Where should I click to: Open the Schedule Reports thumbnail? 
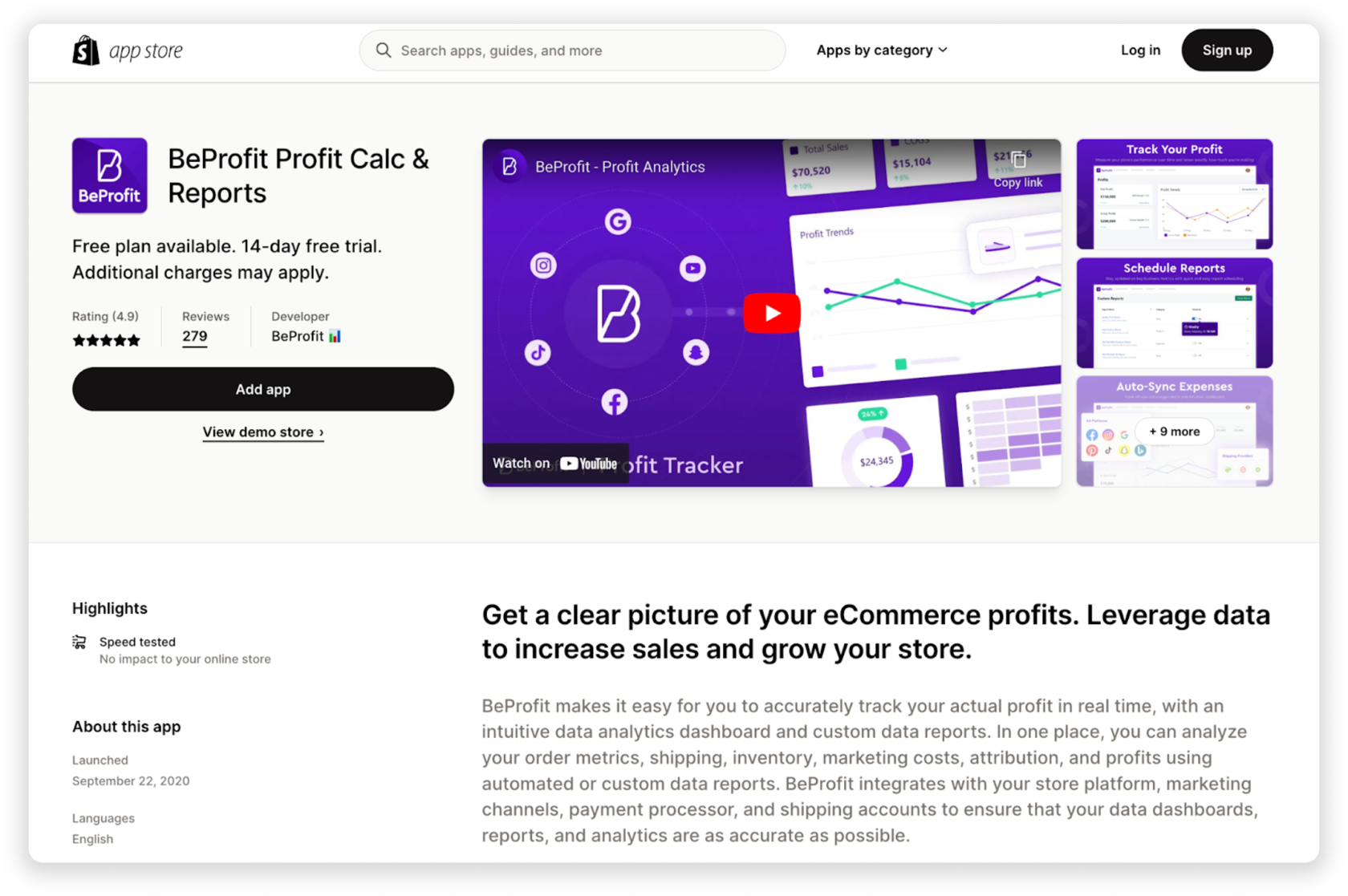[x=1174, y=313]
